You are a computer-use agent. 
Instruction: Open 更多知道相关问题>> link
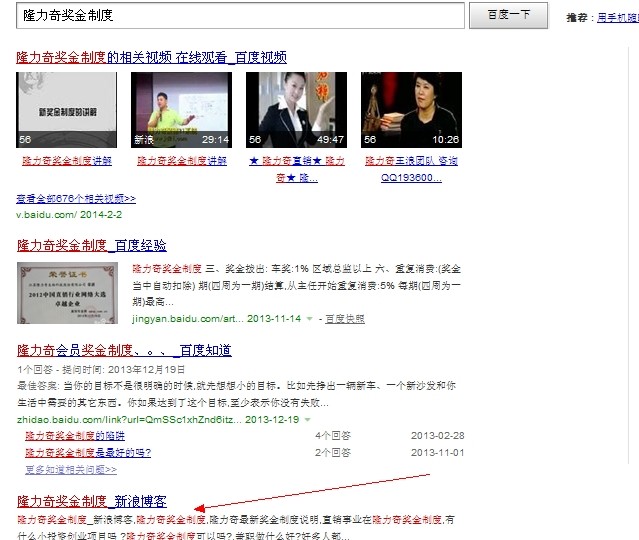pyautogui.click(x=71, y=470)
